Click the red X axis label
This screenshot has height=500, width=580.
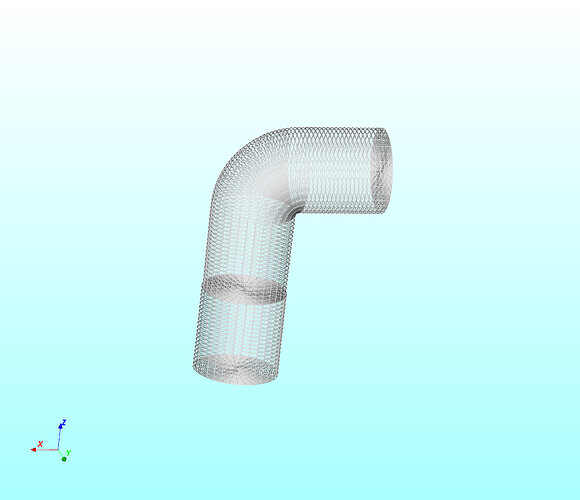click(x=41, y=444)
